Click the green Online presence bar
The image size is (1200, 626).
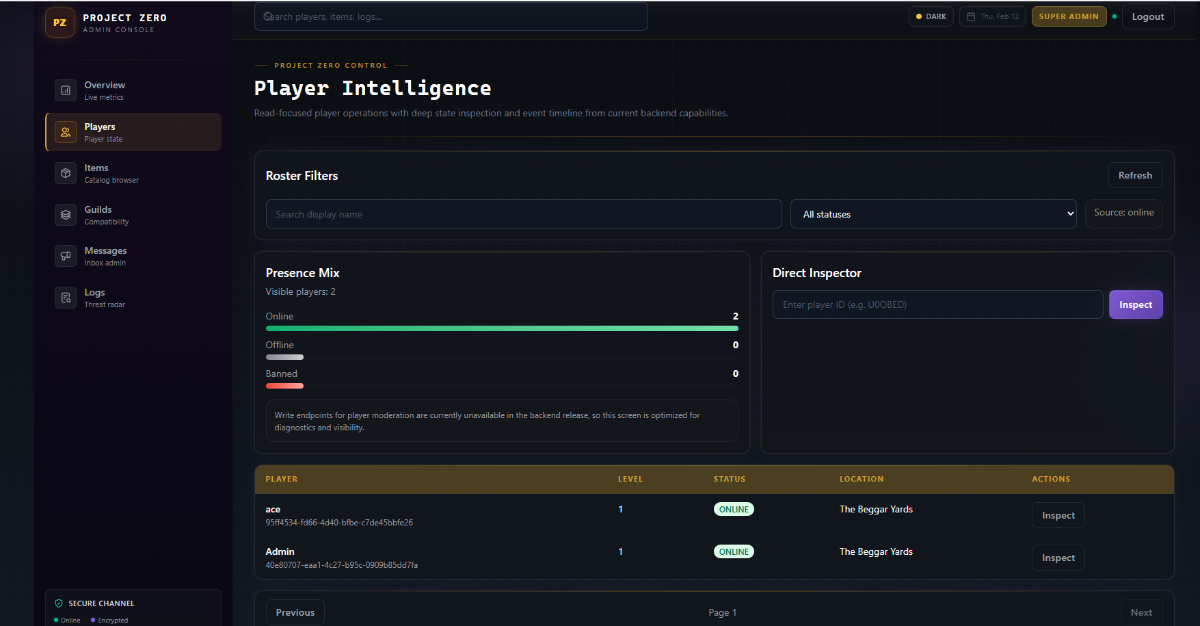(502, 328)
